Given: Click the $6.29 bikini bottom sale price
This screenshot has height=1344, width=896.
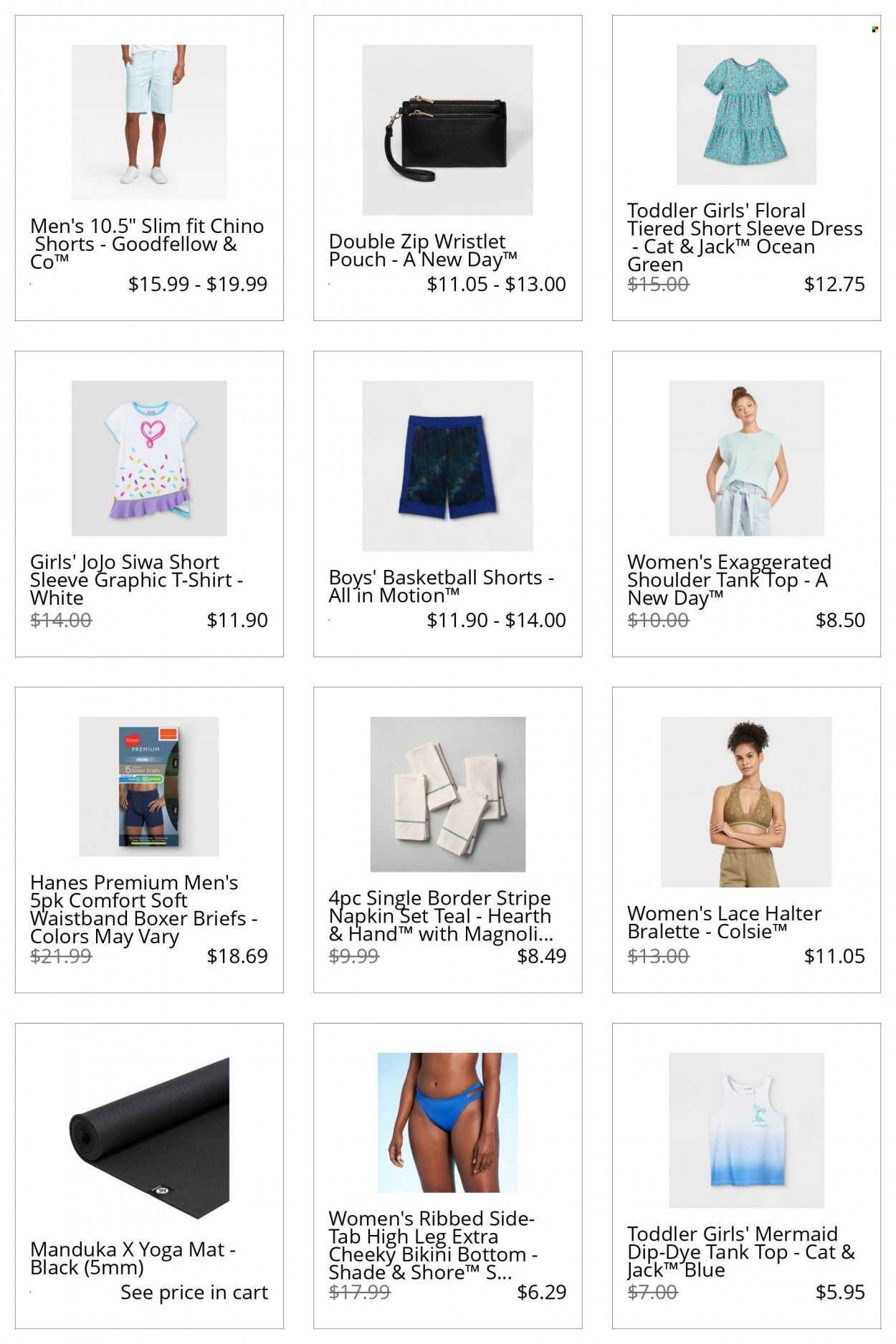Looking at the screenshot, I should [x=542, y=1292].
